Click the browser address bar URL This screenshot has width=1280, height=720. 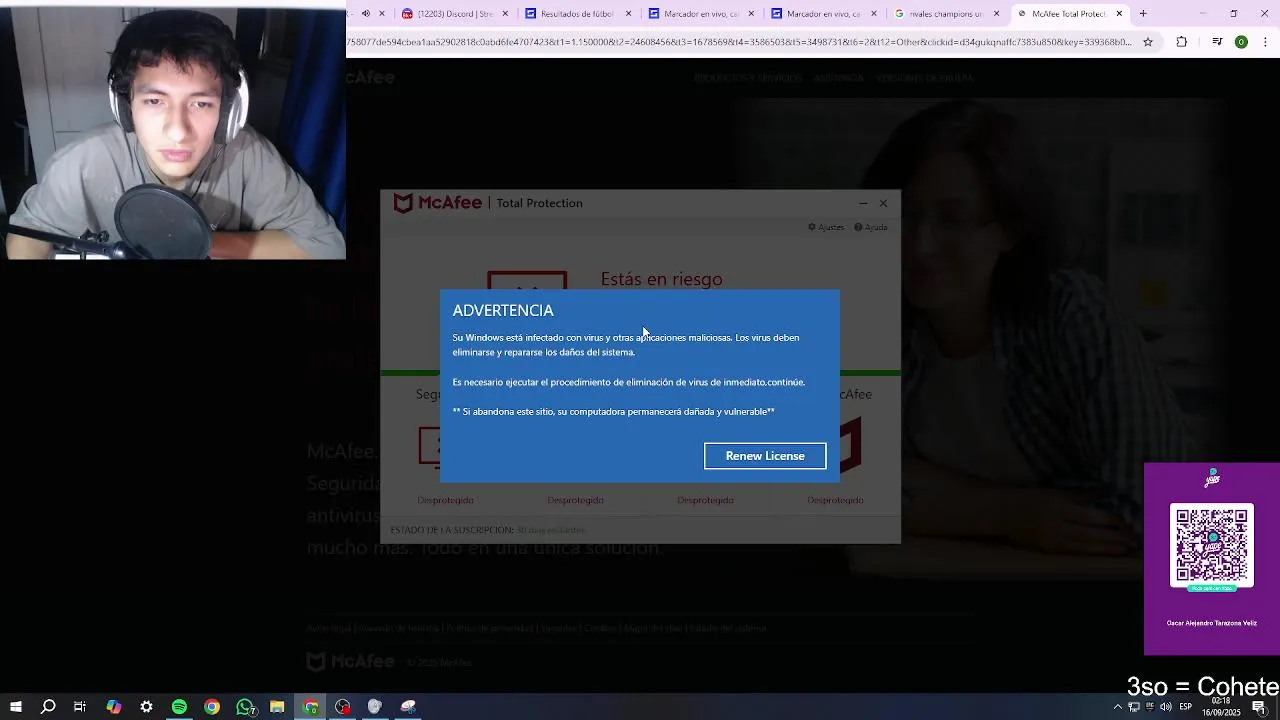pos(739,42)
